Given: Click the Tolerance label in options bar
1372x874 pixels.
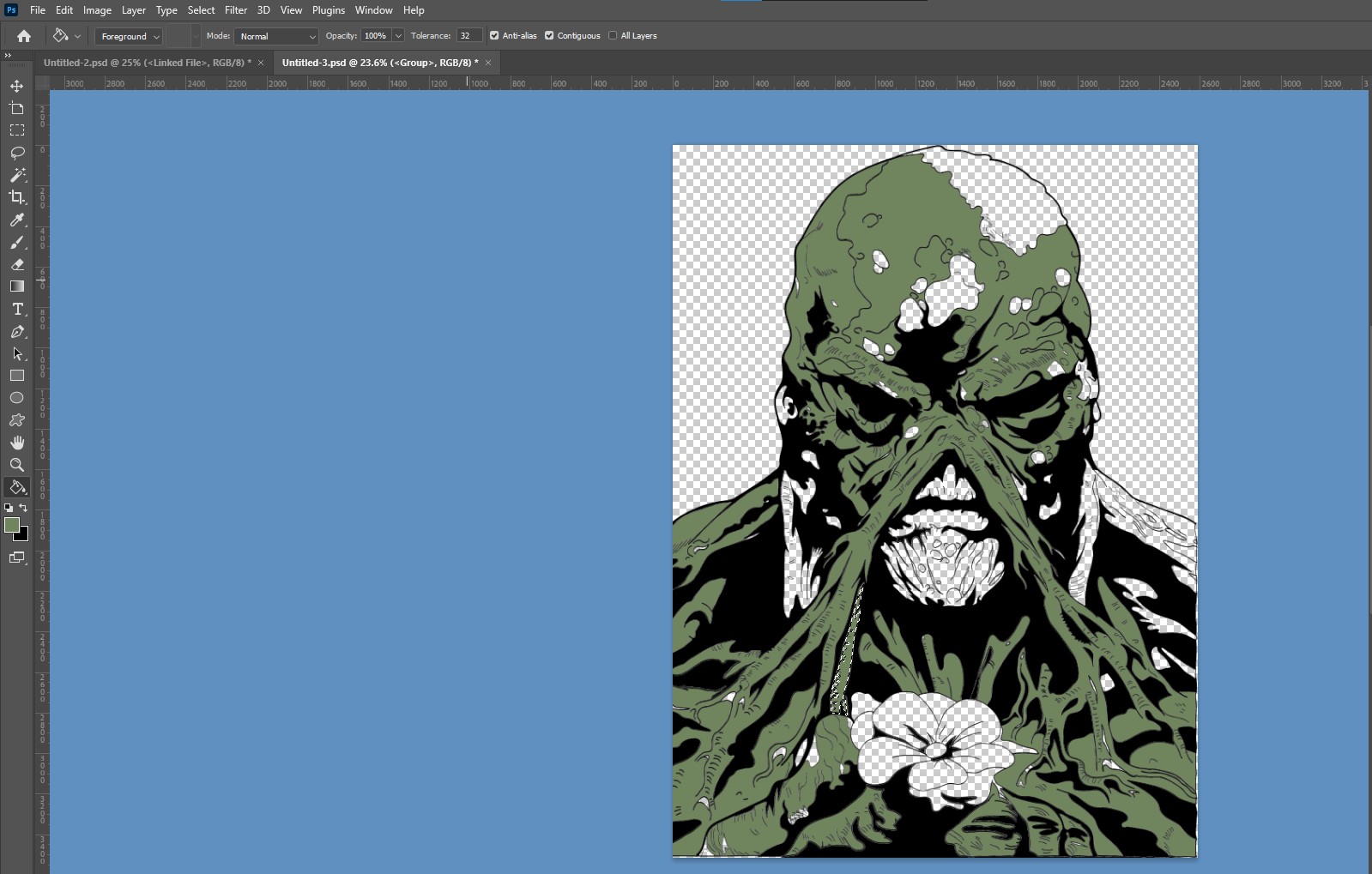Looking at the screenshot, I should tap(431, 36).
